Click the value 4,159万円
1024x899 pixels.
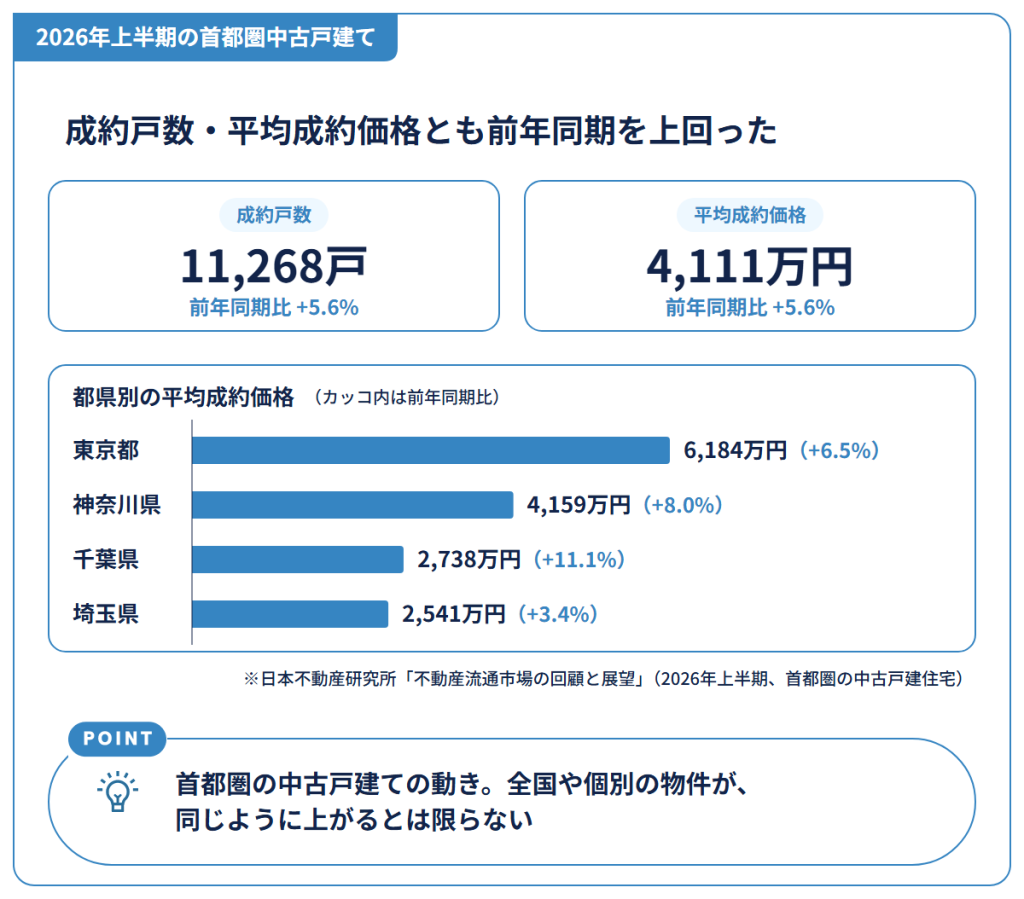point(579,505)
